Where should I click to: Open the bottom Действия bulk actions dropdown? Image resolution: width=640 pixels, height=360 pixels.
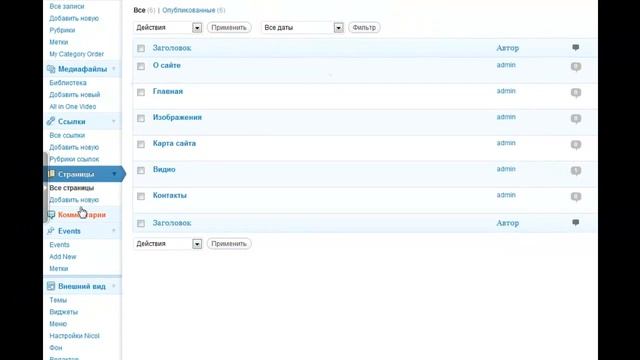[x=168, y=244]
